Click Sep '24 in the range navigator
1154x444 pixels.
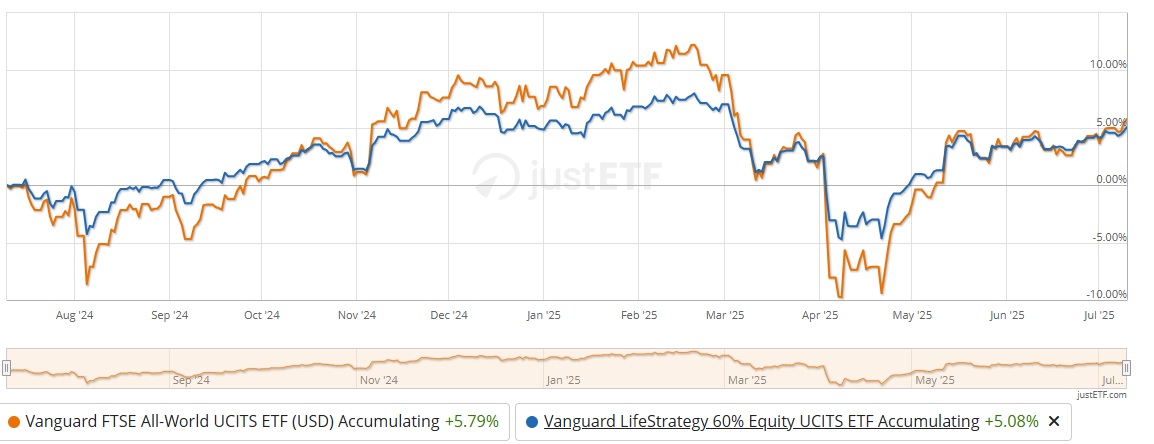click(x=191, y=380)
